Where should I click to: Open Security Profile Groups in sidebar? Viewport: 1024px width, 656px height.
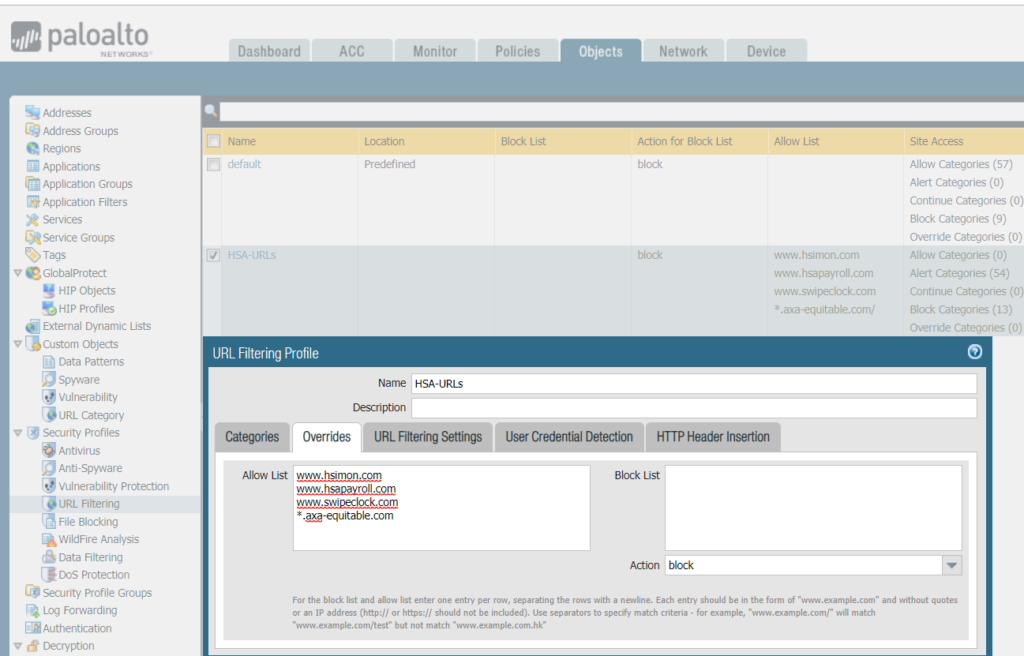click(97, 593)
